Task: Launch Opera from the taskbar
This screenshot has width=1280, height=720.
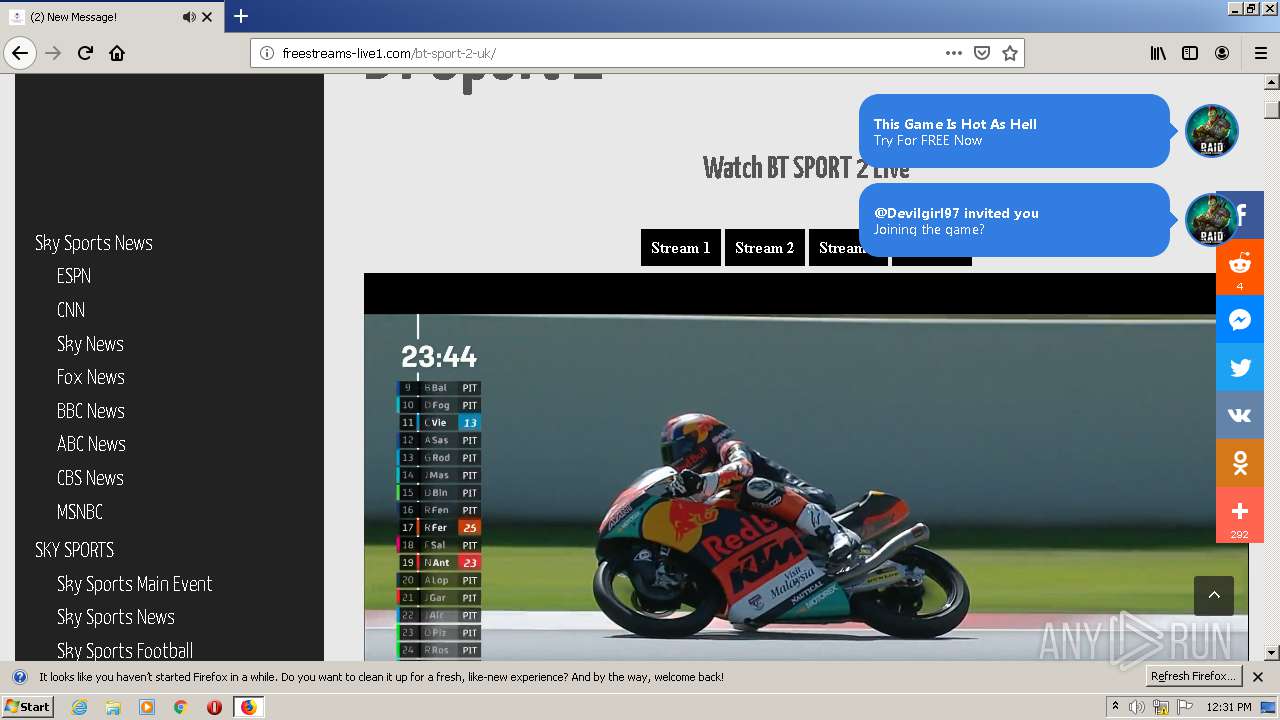Action: click(214, 707)
